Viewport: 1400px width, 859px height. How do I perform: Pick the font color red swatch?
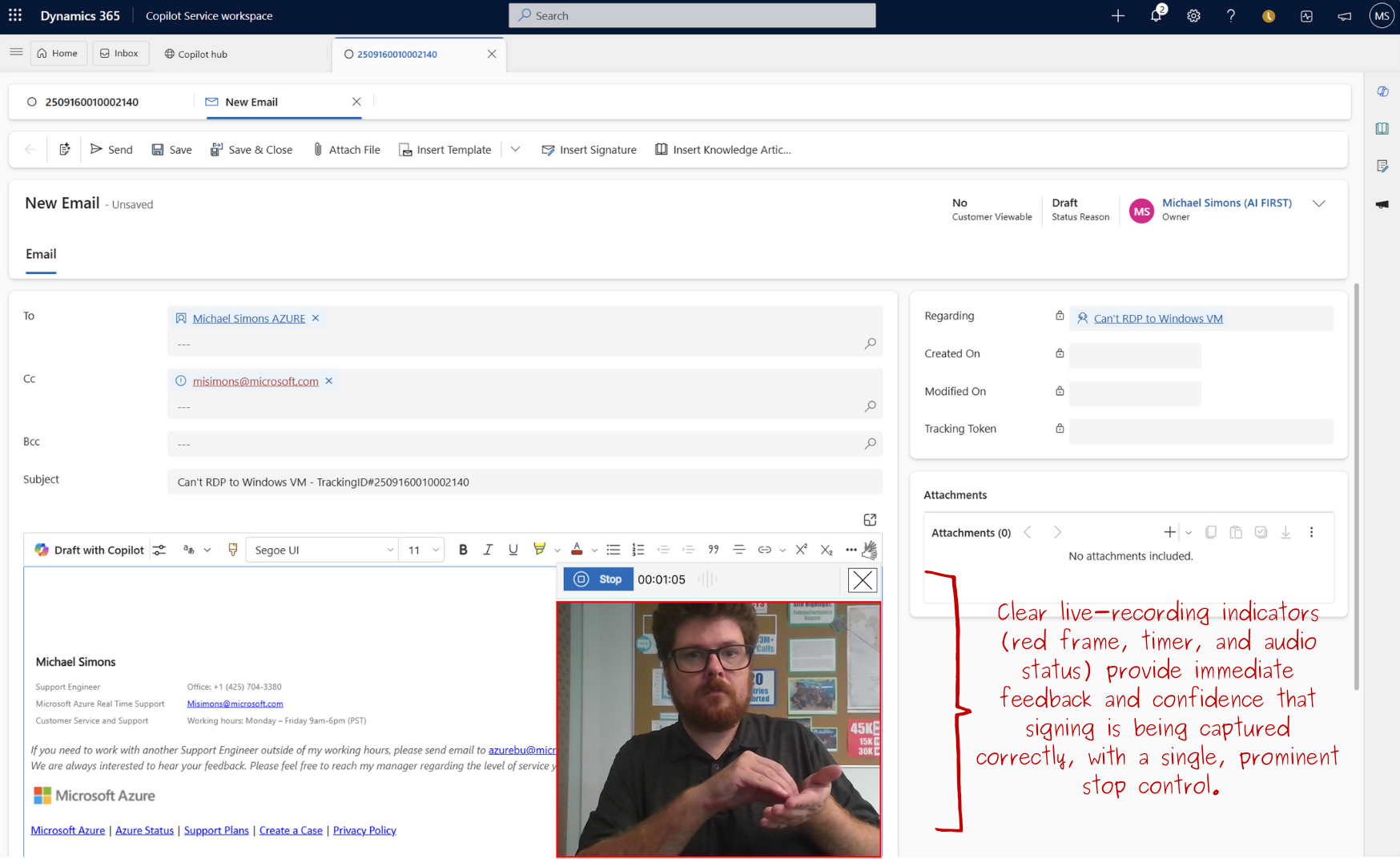click(577, 550)
